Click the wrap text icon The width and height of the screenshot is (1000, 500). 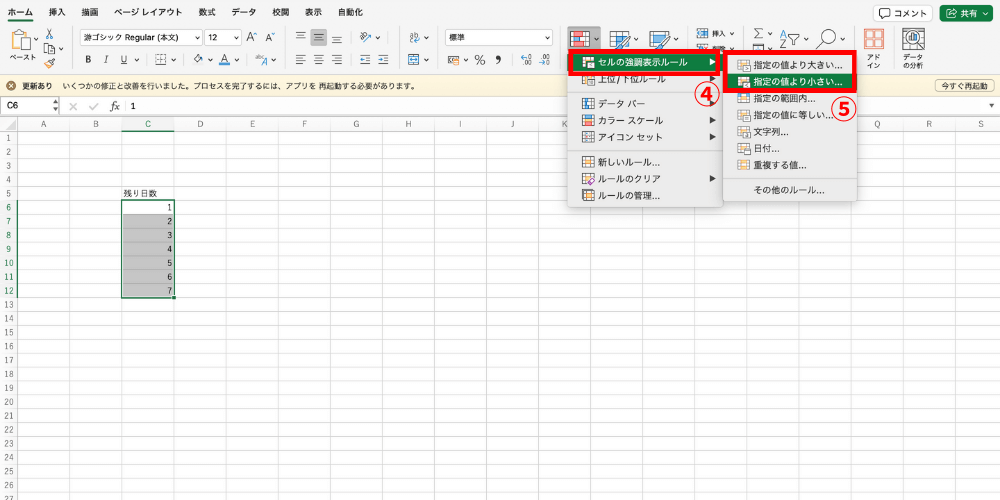pos(414,38)
